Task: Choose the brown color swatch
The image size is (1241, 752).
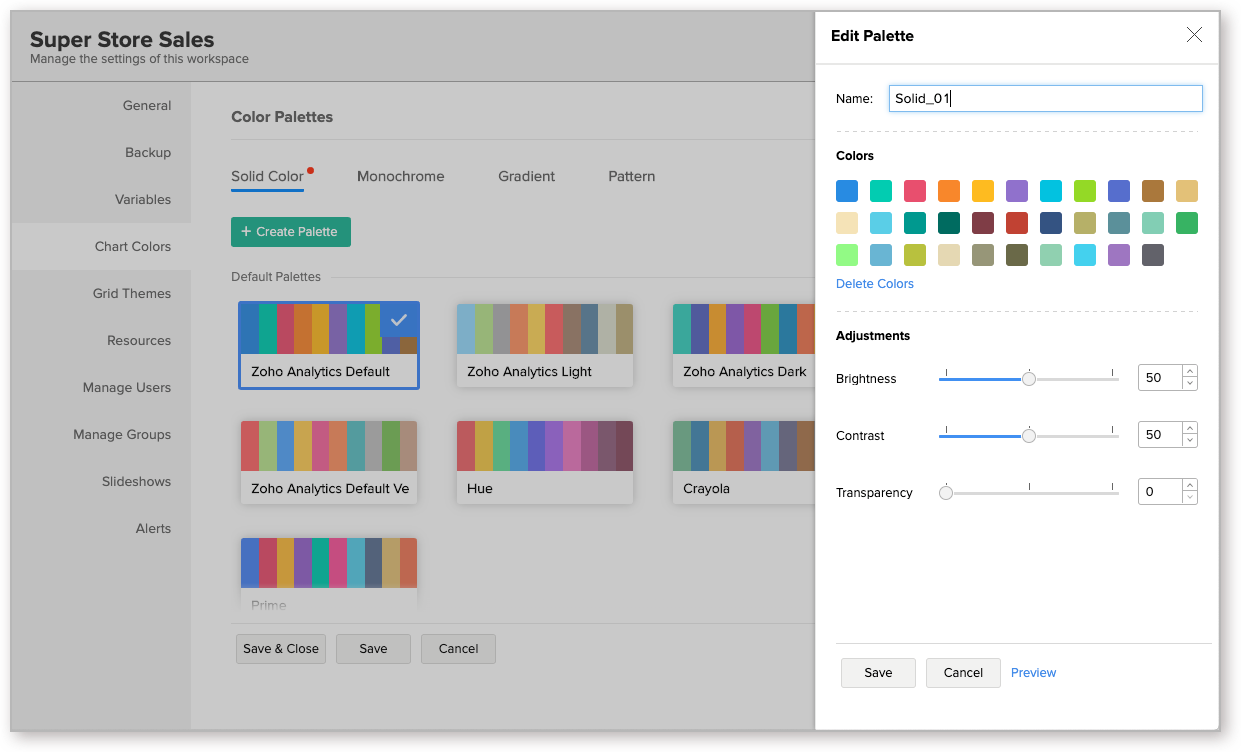Action: tap(1153, 191)
